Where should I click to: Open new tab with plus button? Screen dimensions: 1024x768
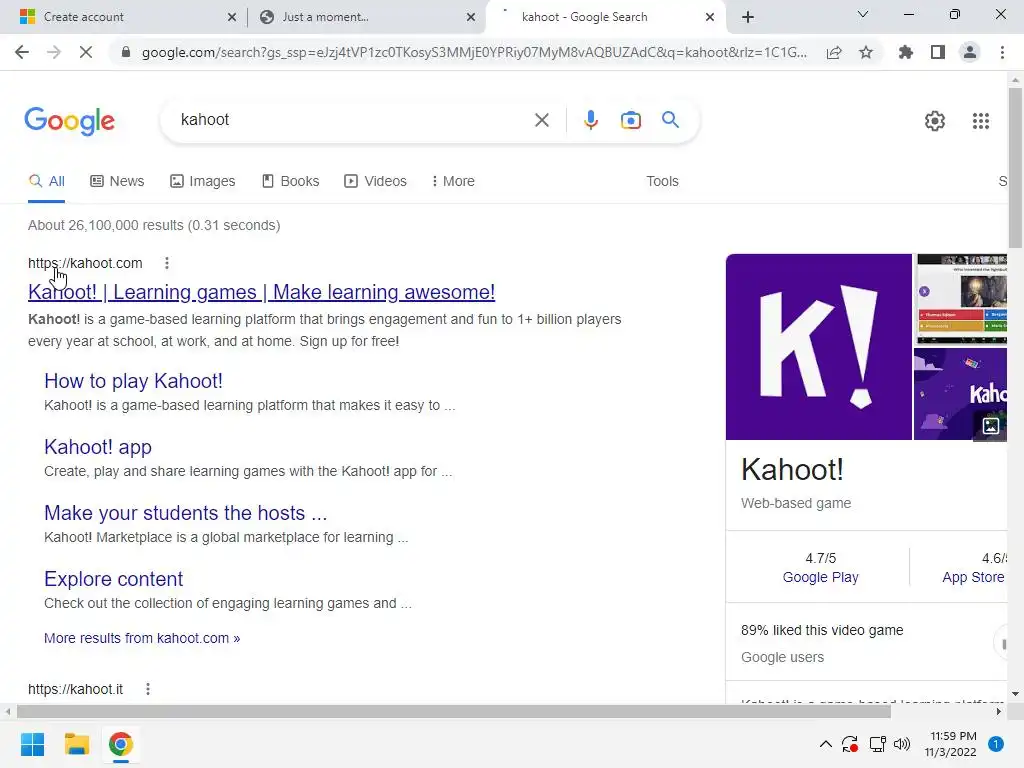pos(748,17)
